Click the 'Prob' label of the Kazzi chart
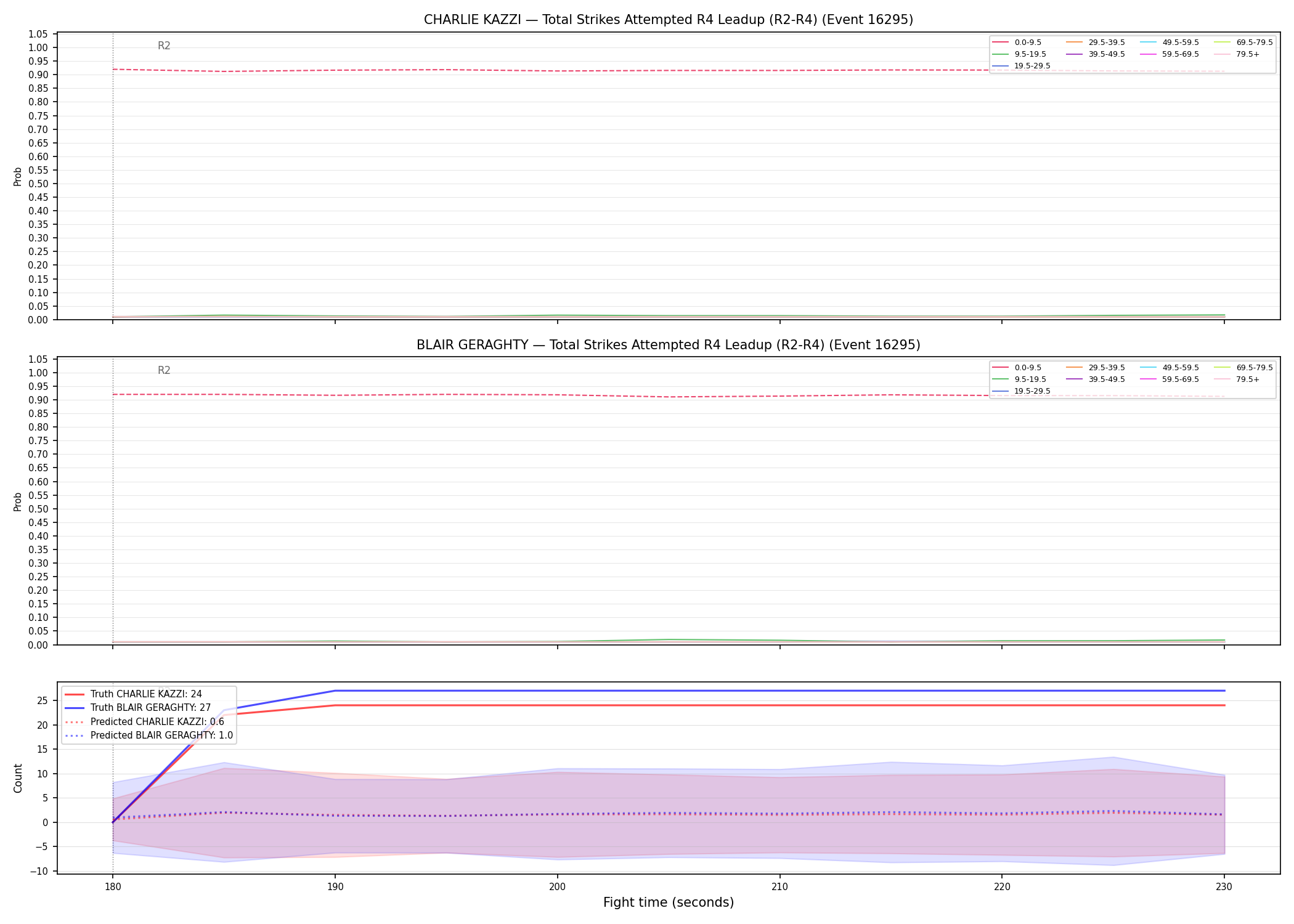 click(18, 176)
